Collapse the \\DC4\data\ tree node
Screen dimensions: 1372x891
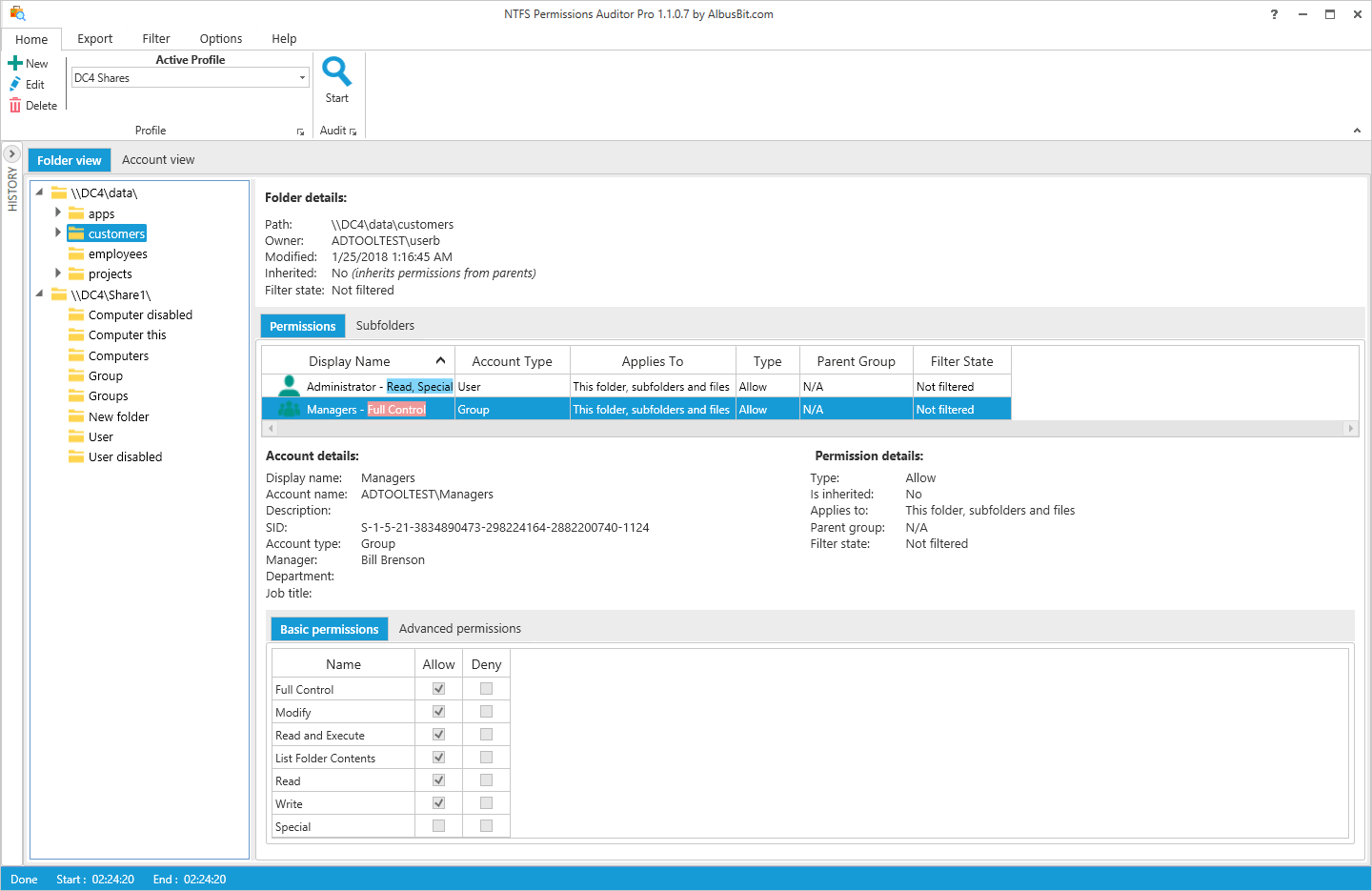pos(38,192)
